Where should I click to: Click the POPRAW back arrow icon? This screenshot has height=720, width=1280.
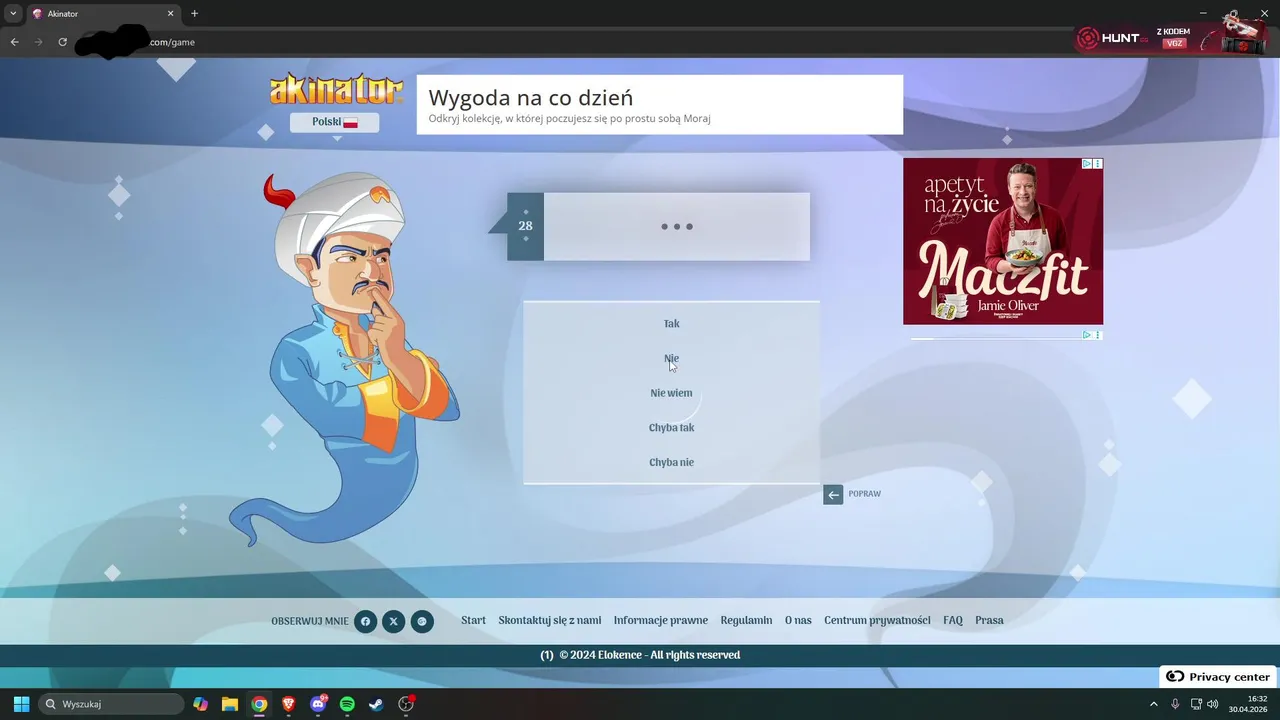[x=833, y=494]
